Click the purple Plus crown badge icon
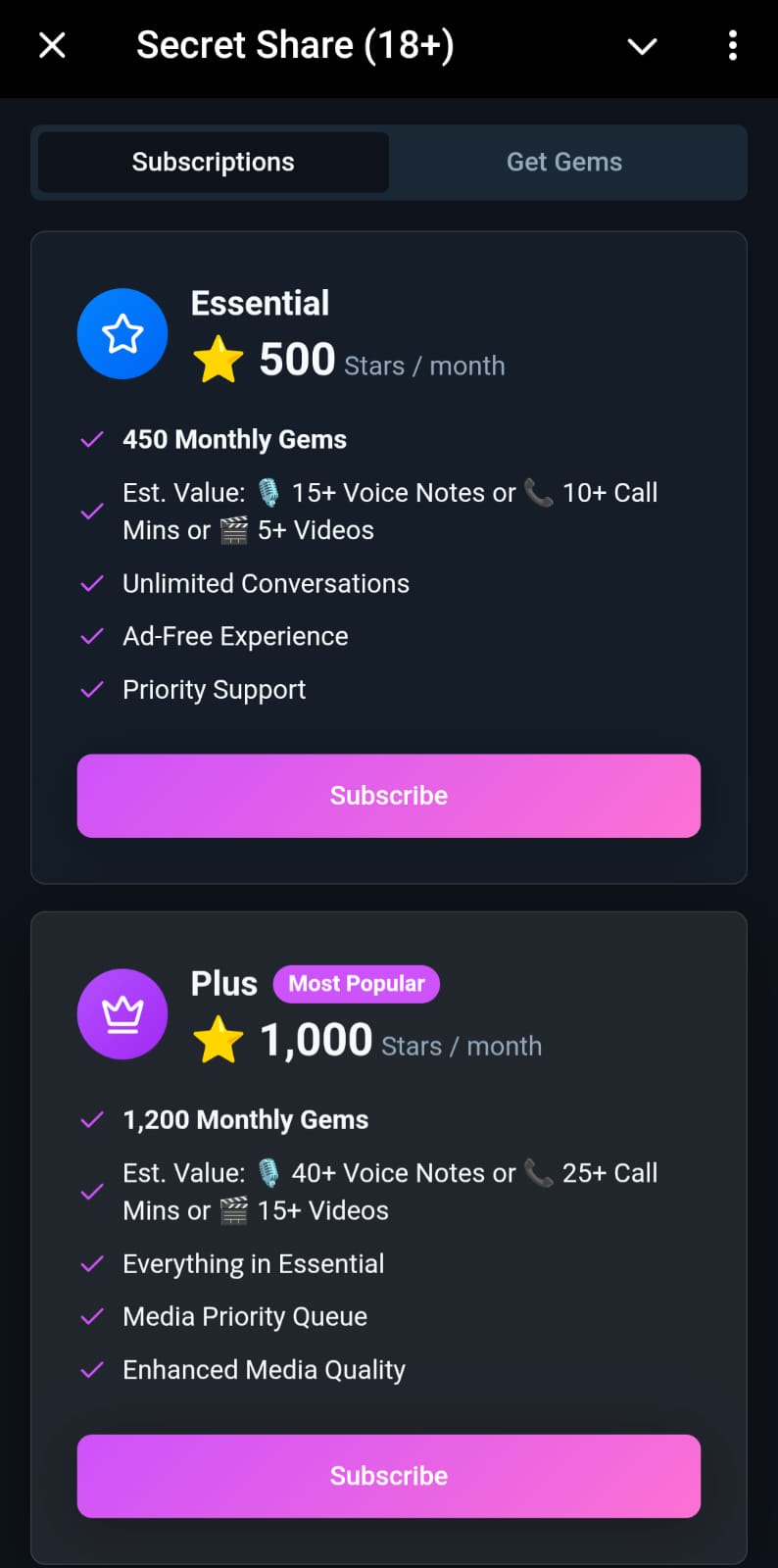The height and width of the screenshot is (1568, 778). 122,1014
